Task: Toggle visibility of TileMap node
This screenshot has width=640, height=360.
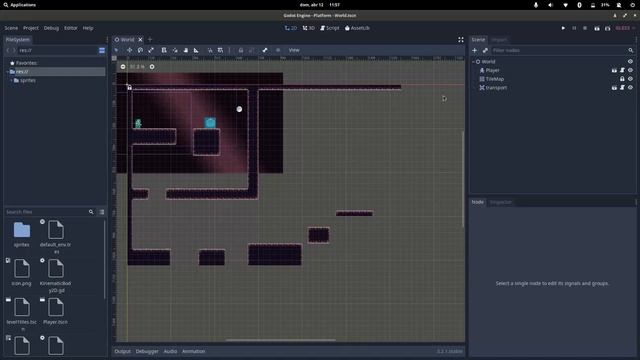Action: [630, 79]
